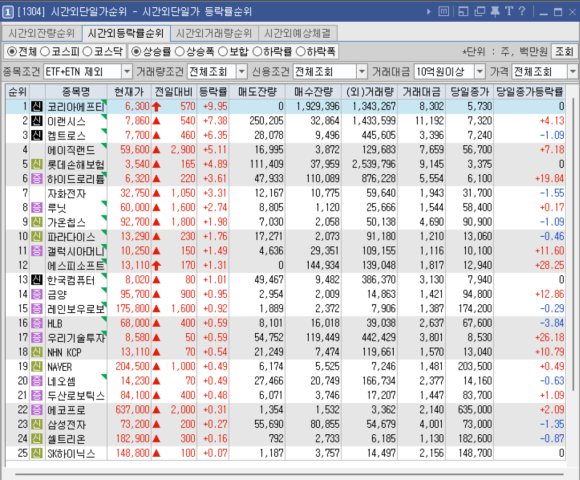This screenshot has width=580, height=480.
Task: Sort by the 등락률 column header
Action: (213, 92)
